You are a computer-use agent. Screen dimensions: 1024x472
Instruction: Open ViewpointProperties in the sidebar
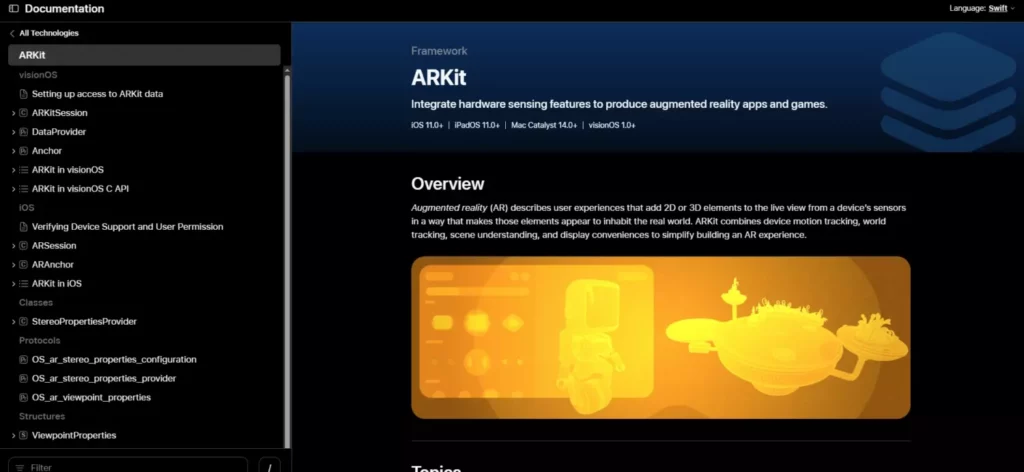tap(74, 435)
